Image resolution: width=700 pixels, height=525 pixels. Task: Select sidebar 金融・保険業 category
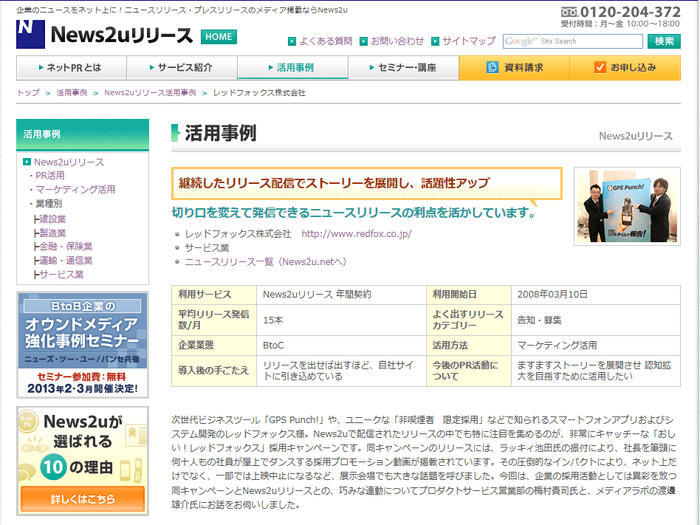66,246
